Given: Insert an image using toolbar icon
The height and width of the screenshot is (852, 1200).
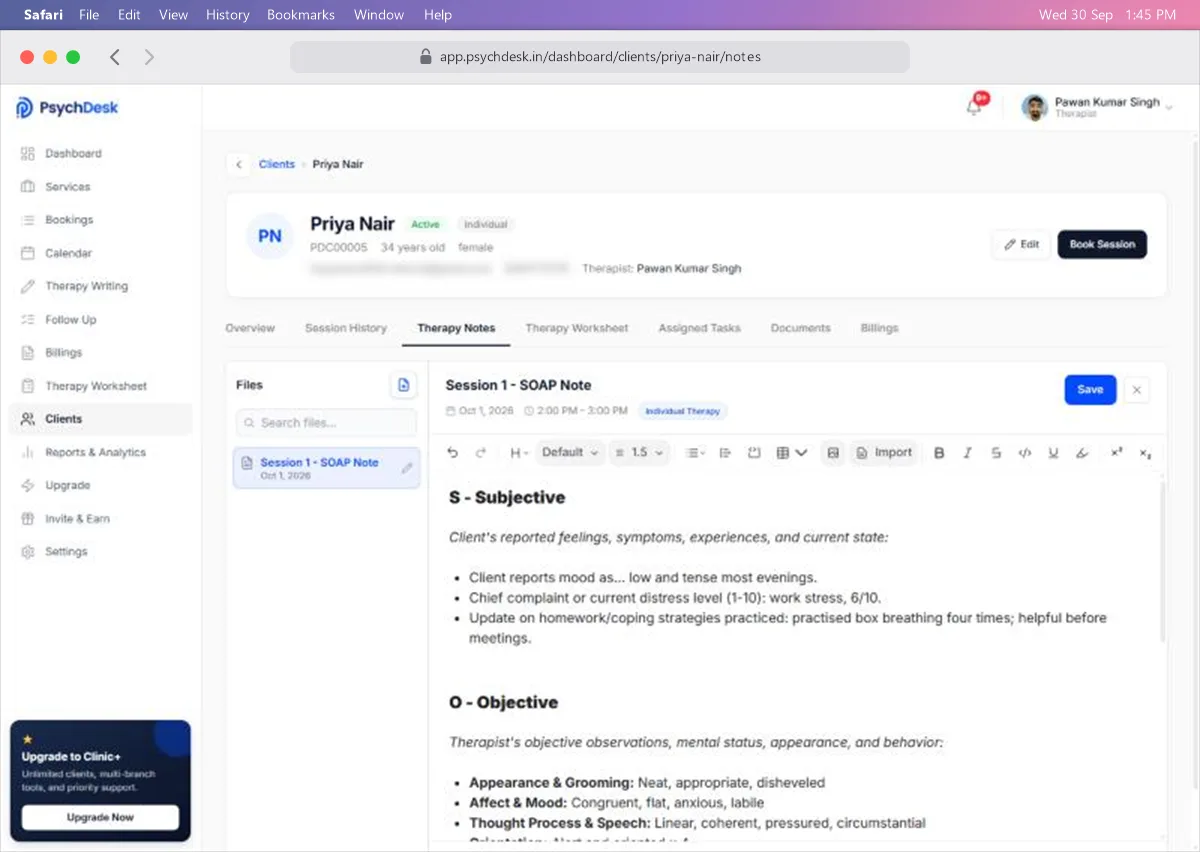Looking at the screenshot, I should [x=832, y=453].
